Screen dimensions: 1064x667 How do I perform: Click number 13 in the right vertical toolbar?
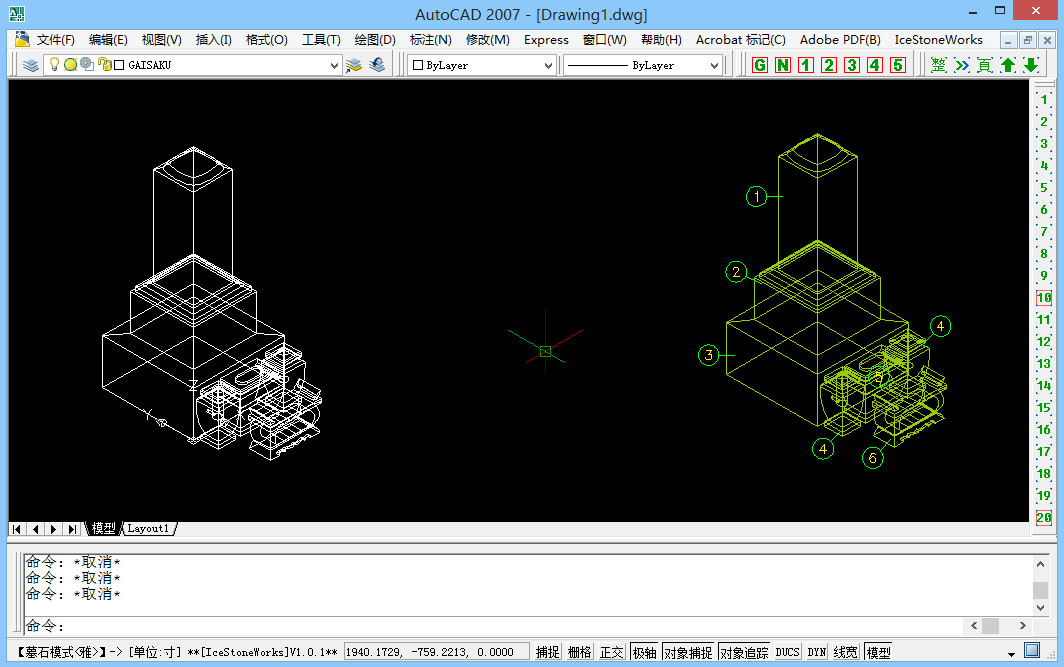1044,364
